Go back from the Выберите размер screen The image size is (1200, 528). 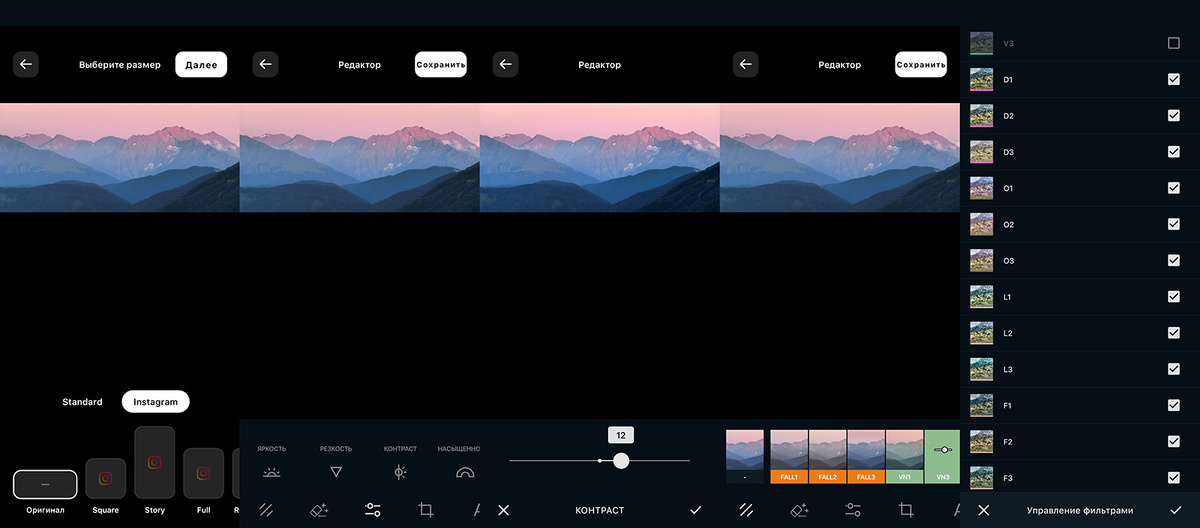(x=26, y=64)
